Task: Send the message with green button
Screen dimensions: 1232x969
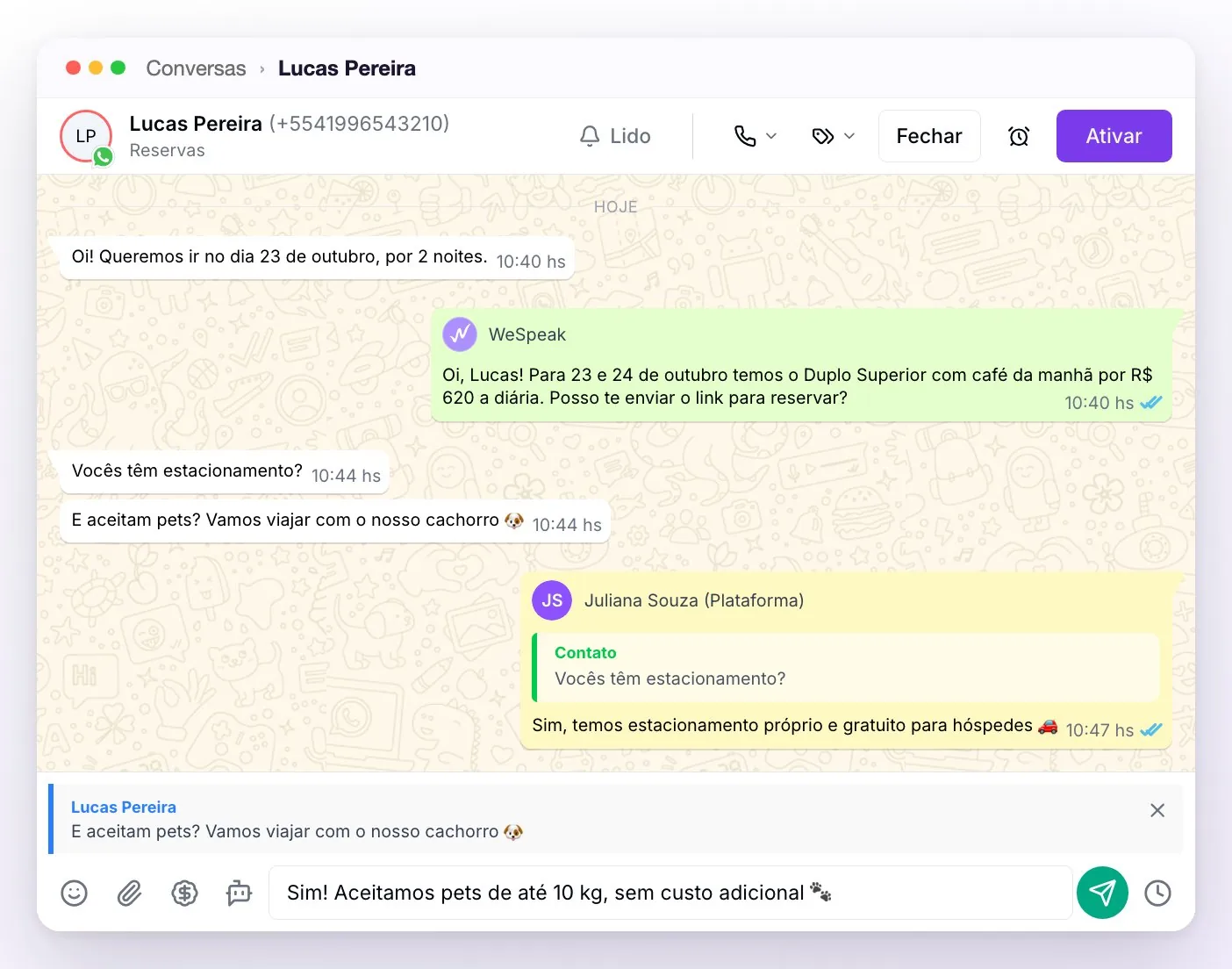Action: 1102,893
